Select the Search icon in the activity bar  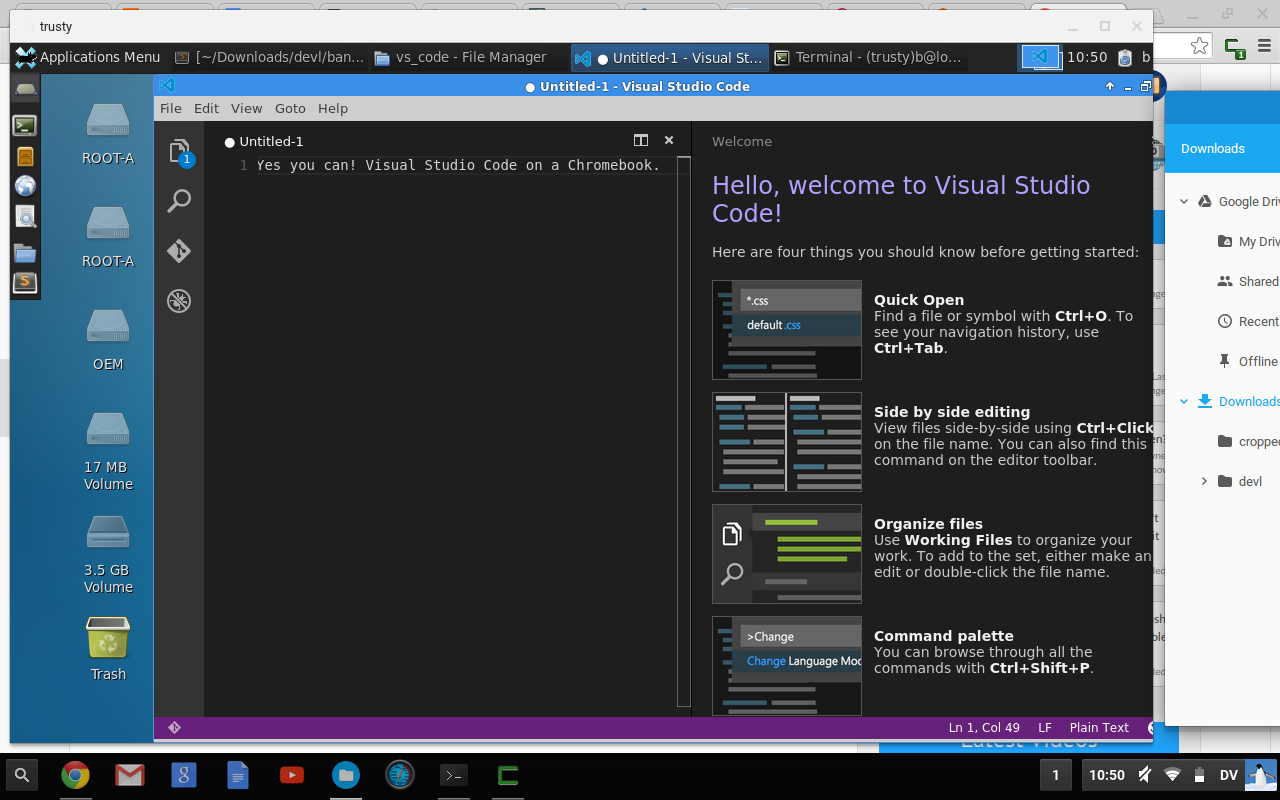click(x=179, y=201)
